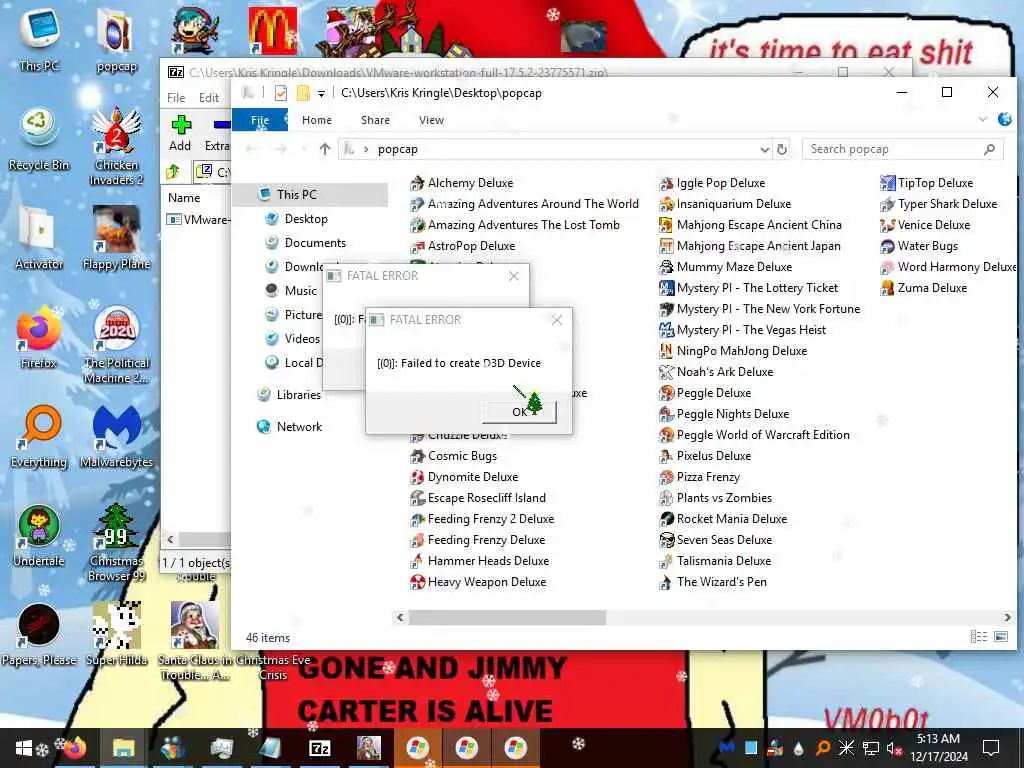Select Hammer Heads Deluxe file
The image size is (1024, 768).
click(479, 561)
